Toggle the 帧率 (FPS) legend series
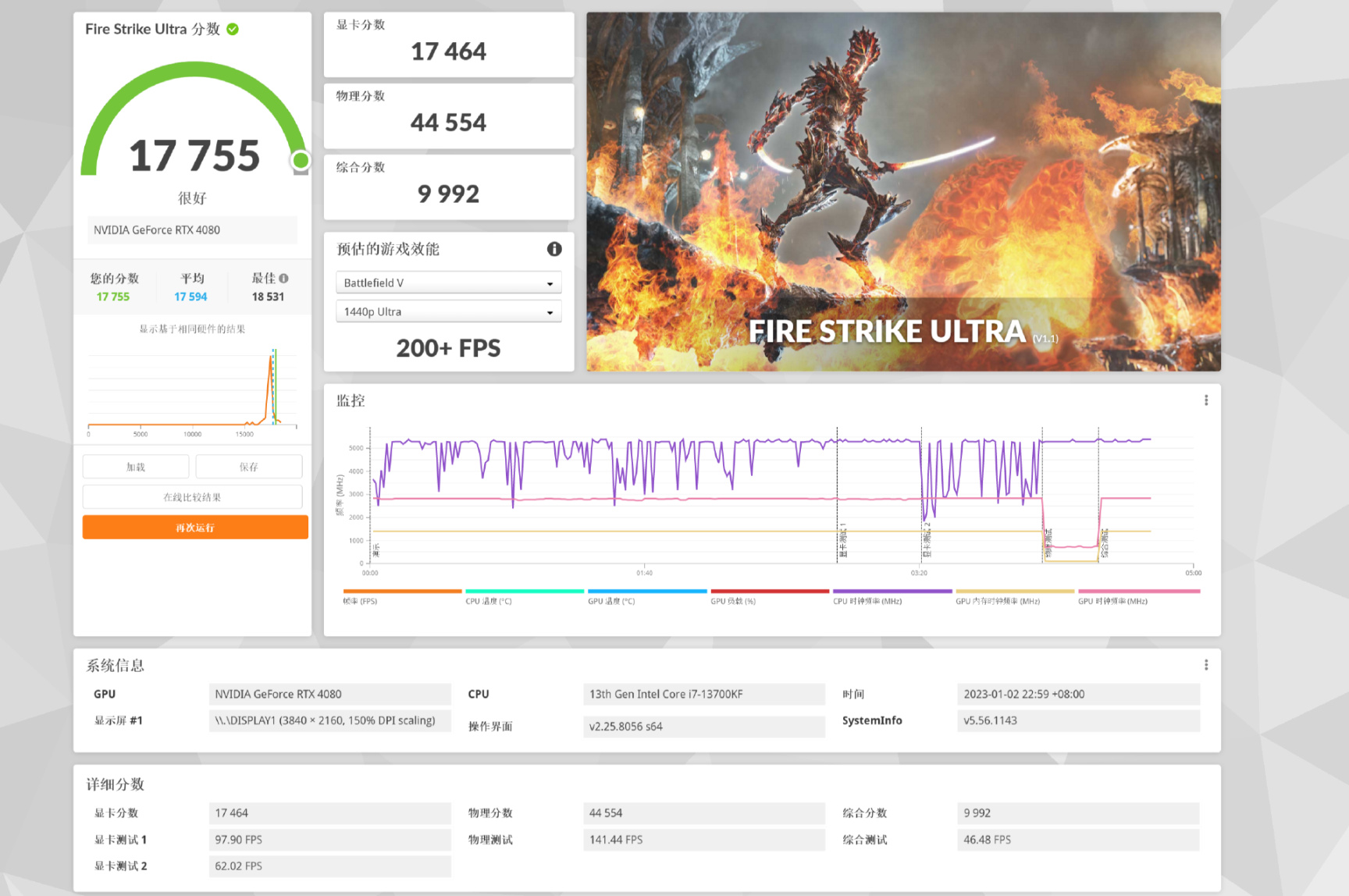The width and height of the screenshot is (1349, 896). coord(402,596)
